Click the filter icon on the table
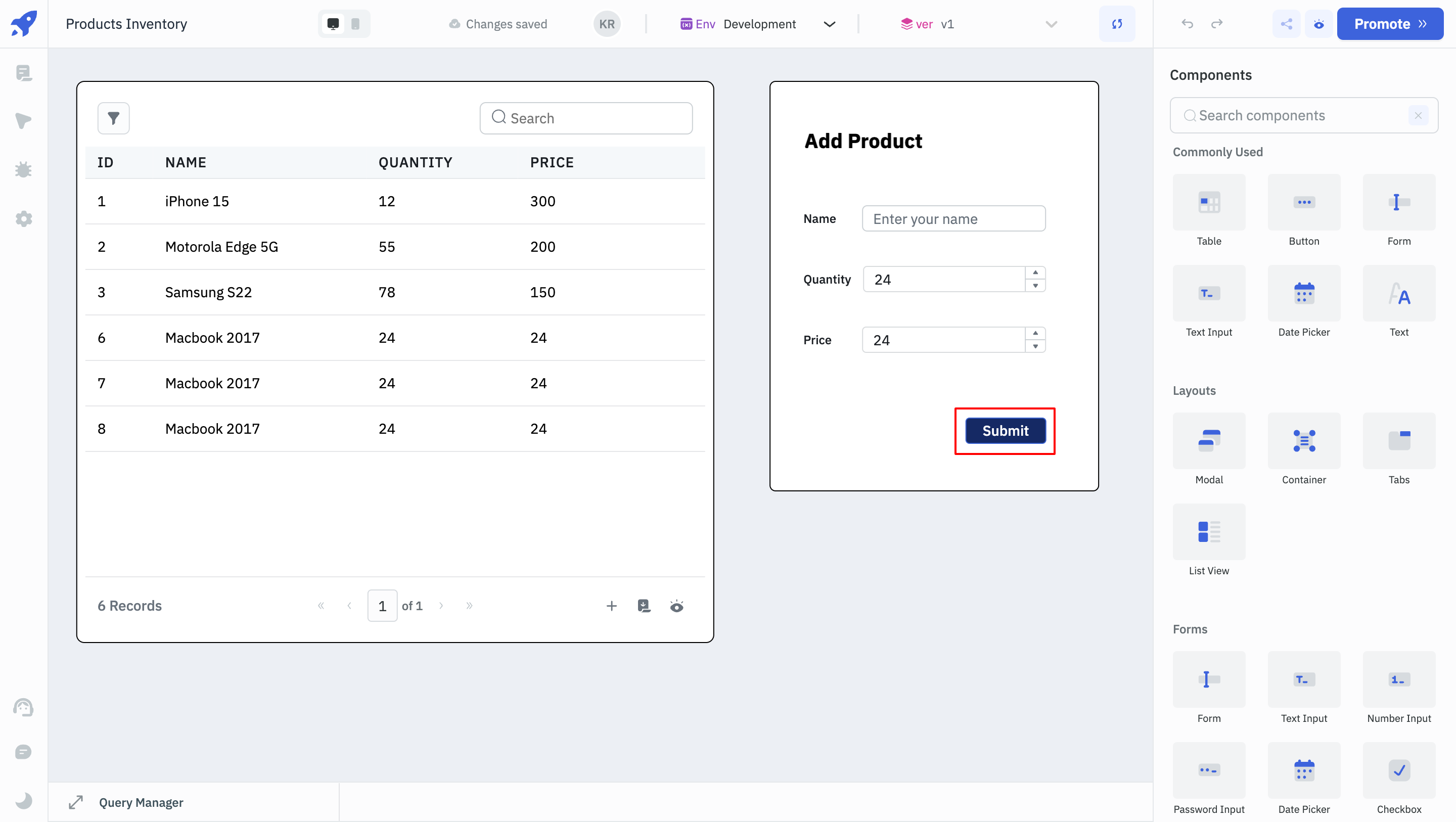 pyautogui.click(x=113, y=118)
